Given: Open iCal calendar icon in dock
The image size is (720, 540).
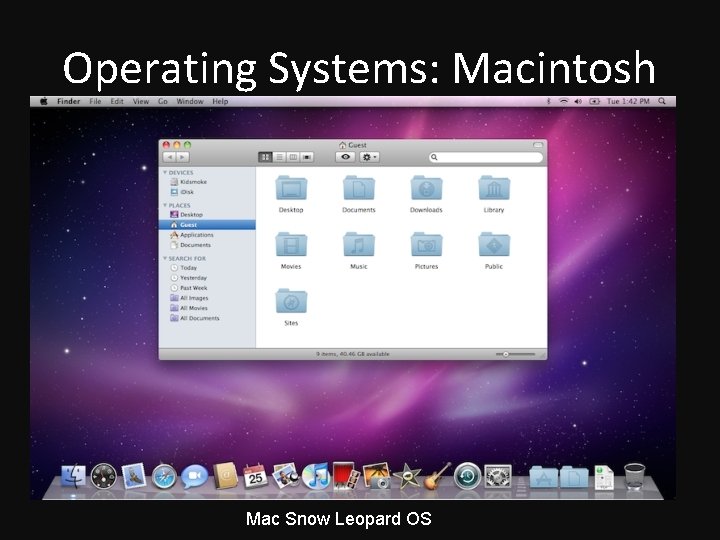Looking at the screenshot, I should pos(255,477).
